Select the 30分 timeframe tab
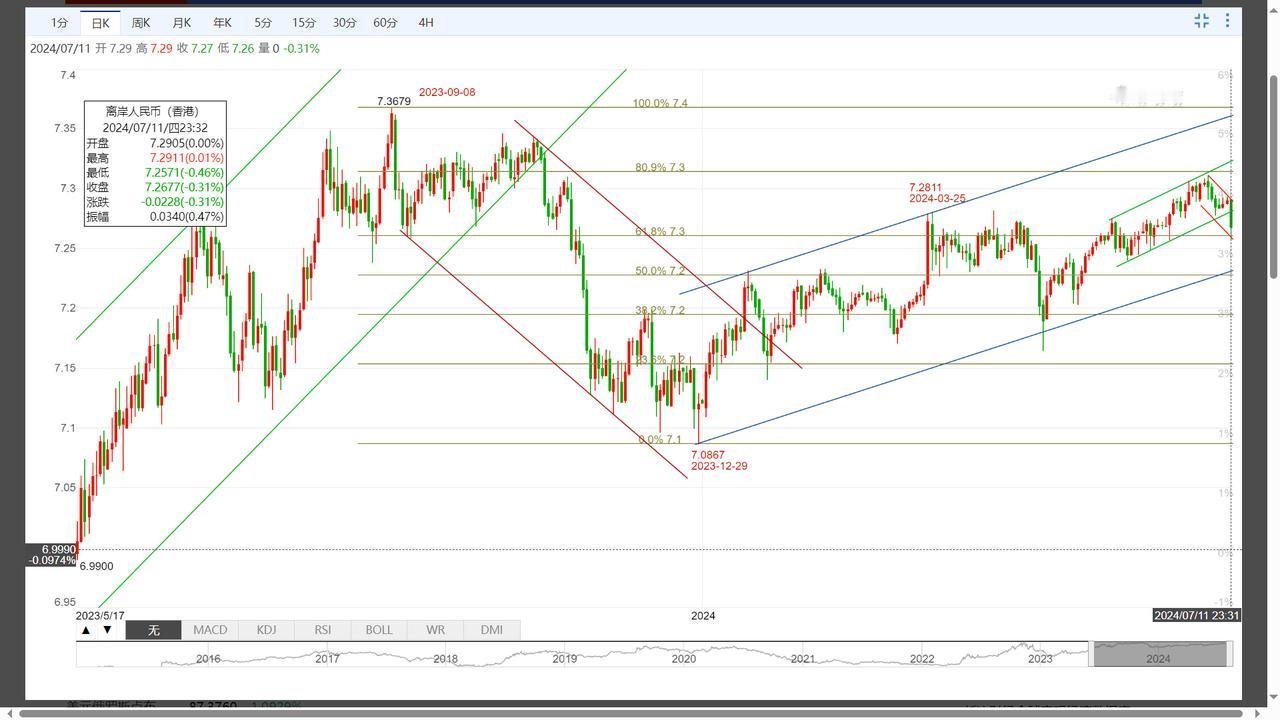 (345, 22)
